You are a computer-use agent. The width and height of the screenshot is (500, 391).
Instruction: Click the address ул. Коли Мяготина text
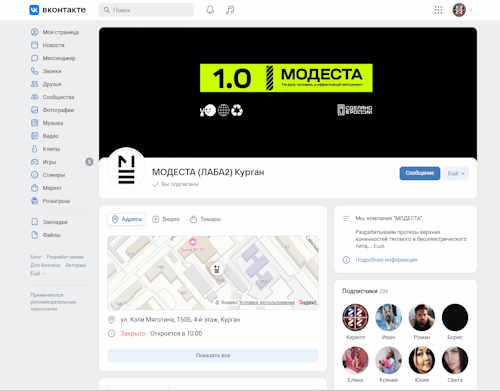(180, 319)
